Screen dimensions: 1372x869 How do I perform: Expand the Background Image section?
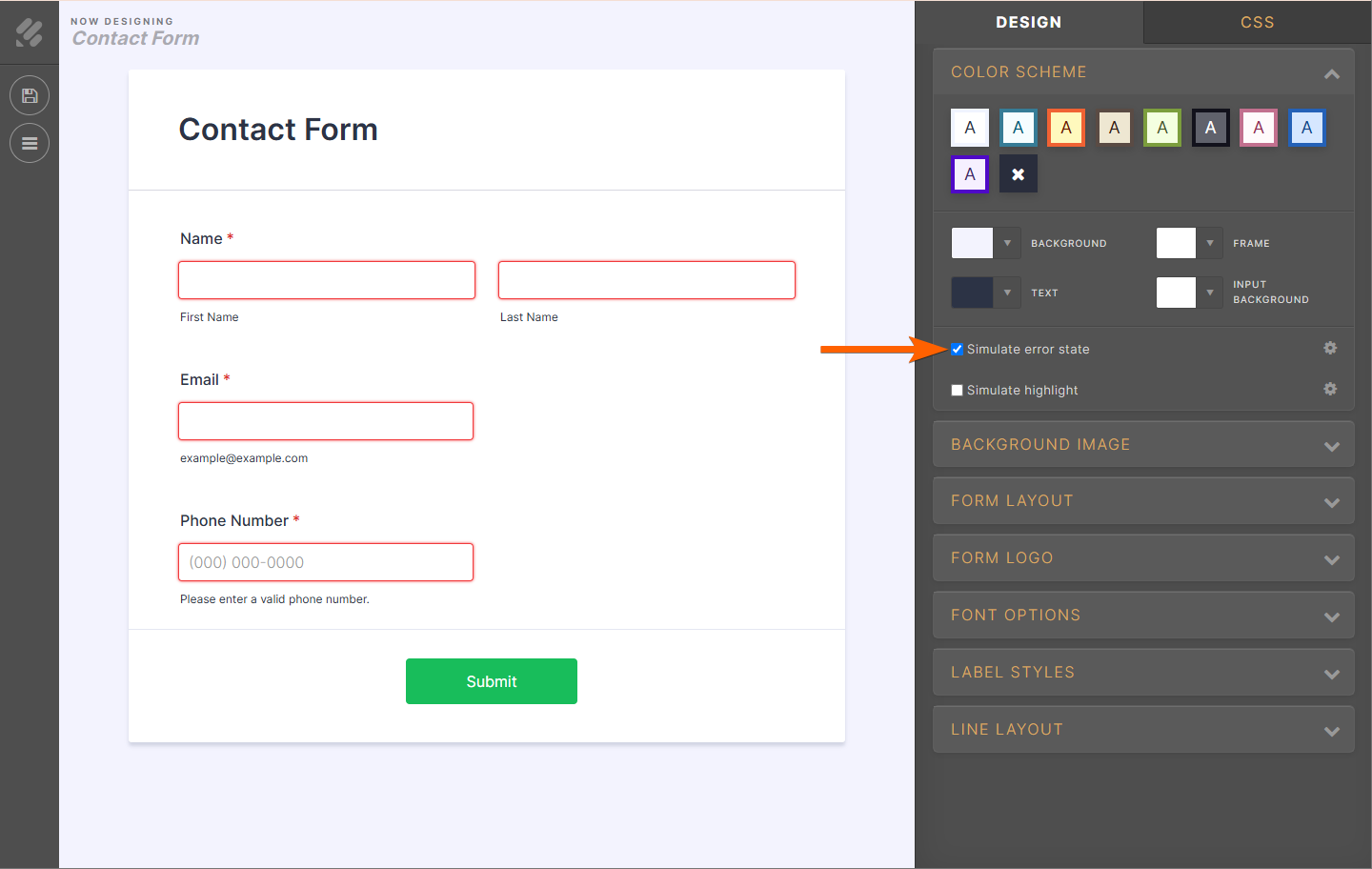coord(1143,445)
